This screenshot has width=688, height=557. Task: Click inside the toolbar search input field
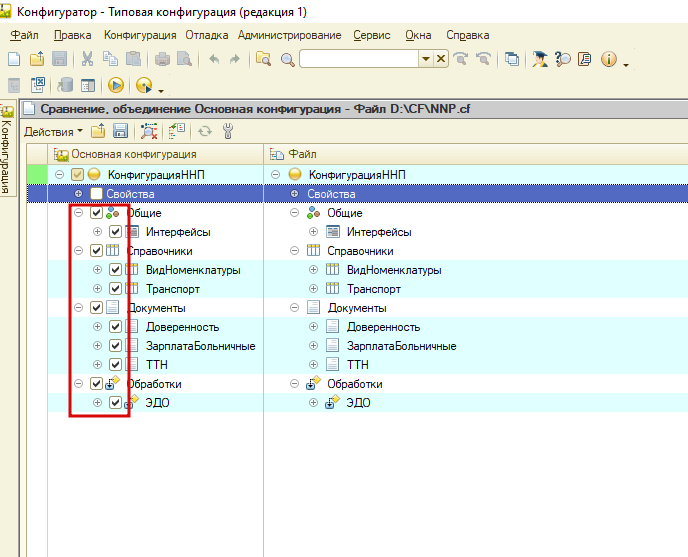point(359,59)
